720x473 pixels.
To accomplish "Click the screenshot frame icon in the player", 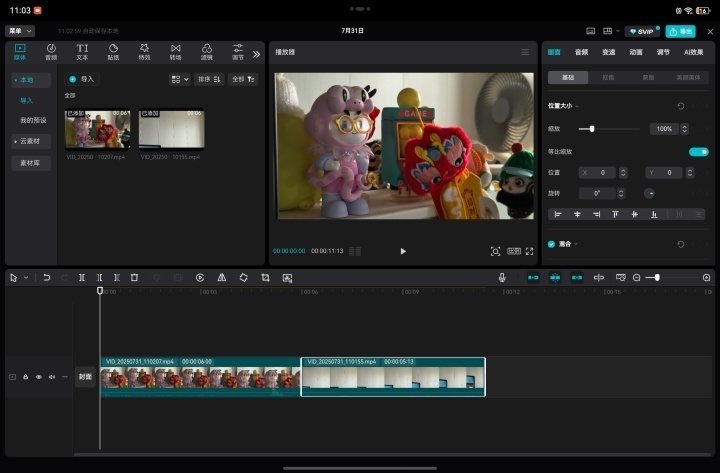I will [x=495, y=251].
